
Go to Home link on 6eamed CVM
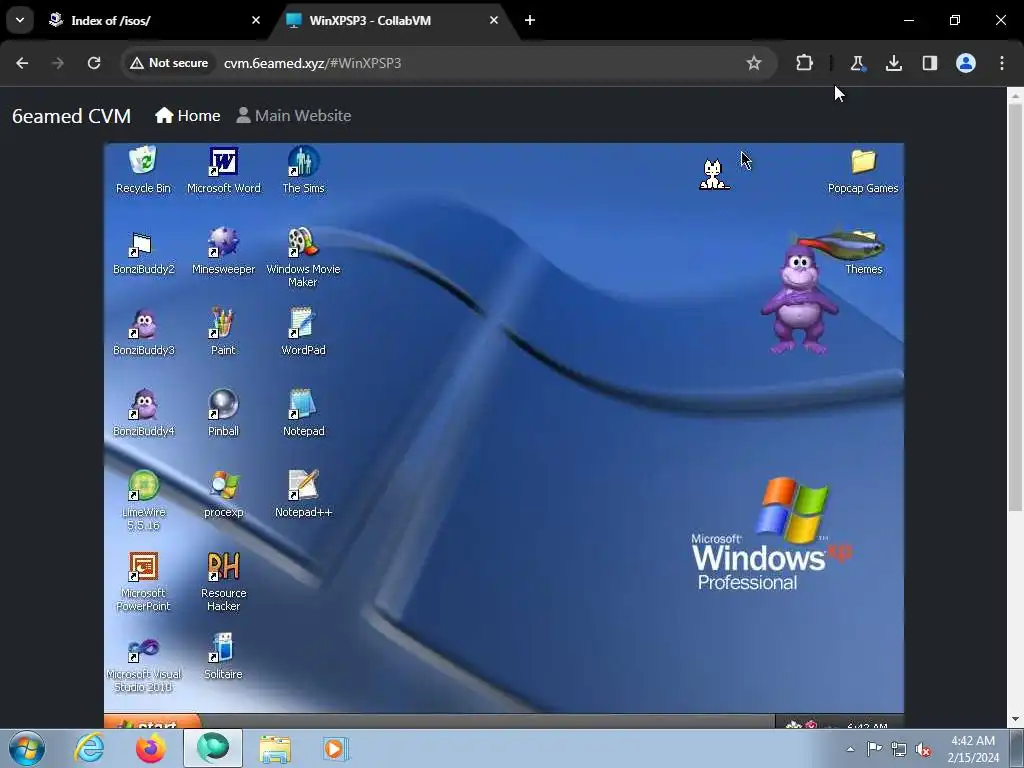click(x=187, y=116)
